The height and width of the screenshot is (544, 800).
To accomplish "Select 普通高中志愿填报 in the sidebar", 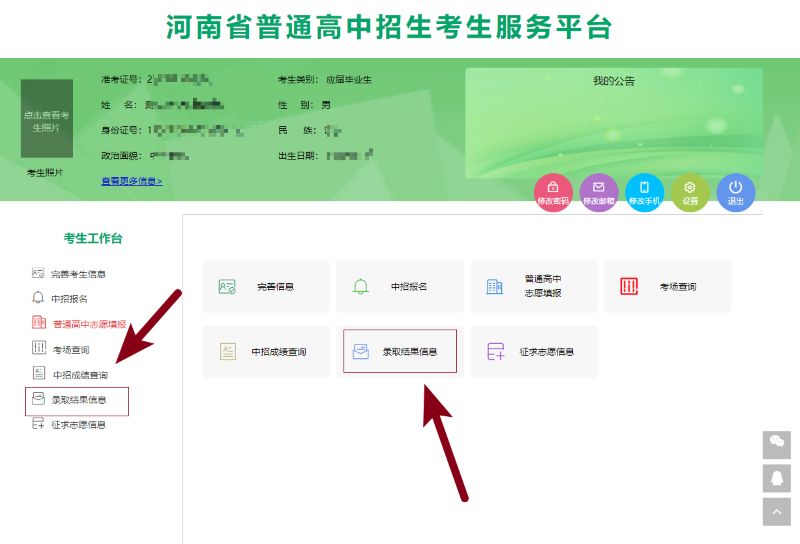I will (x=90, y=324).
